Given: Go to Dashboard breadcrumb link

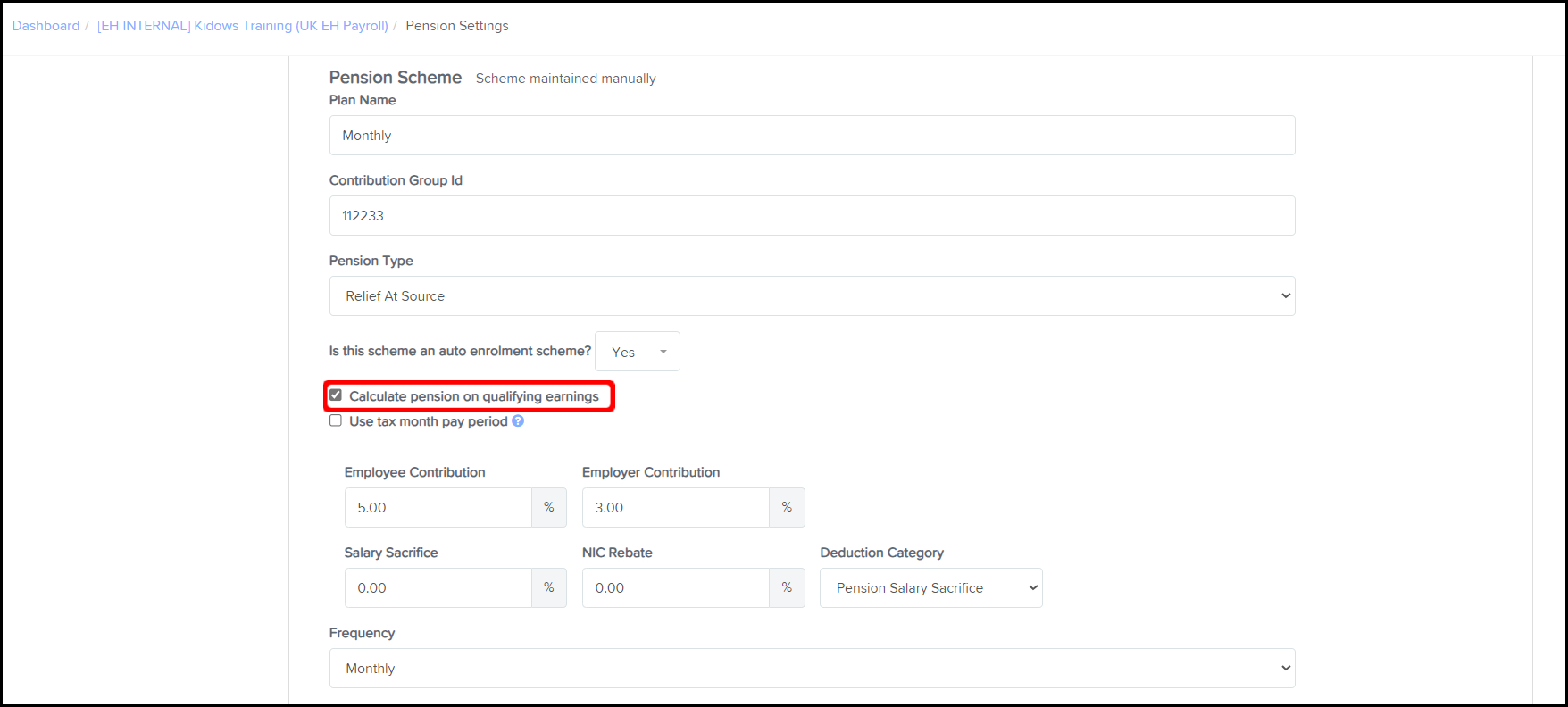Looking at the screenshot, I should (46, 26).
